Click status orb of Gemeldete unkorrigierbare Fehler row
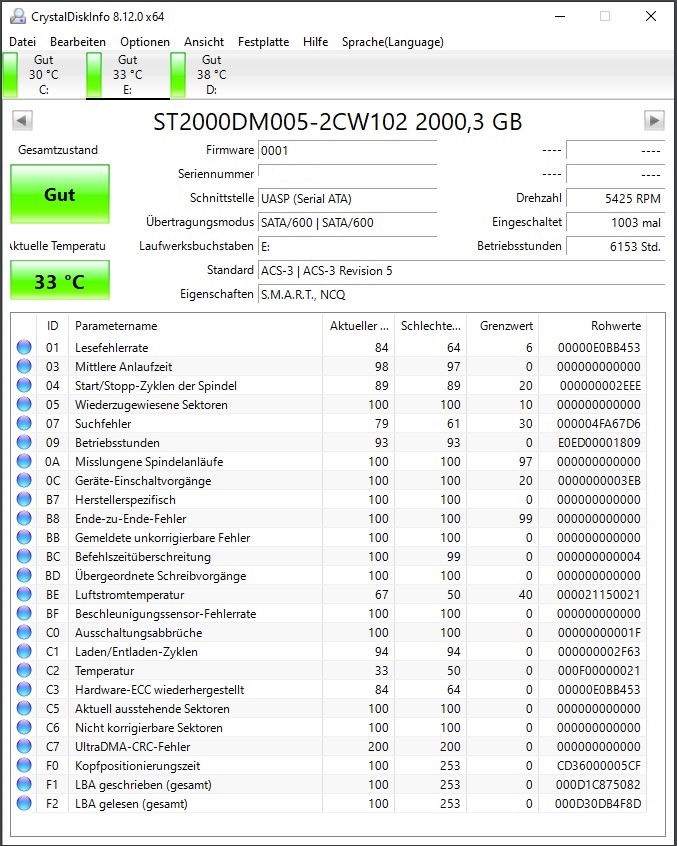 click(x=24, y=537)
